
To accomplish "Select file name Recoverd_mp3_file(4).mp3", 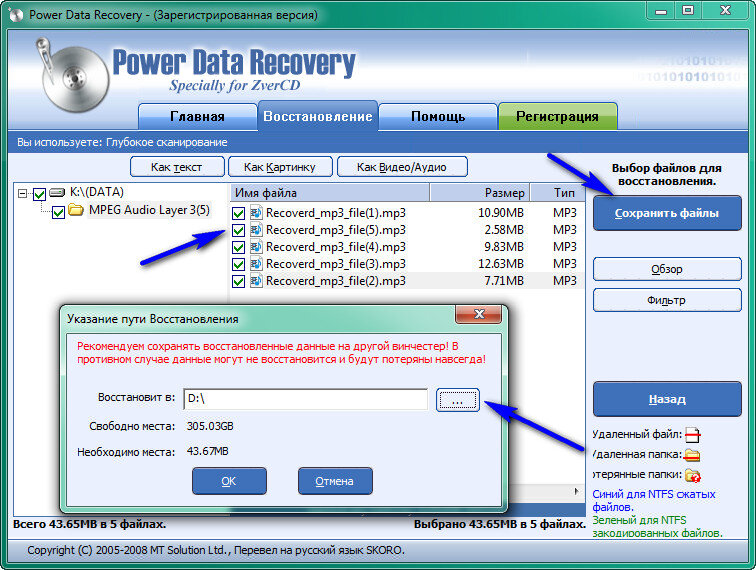I will pyautogui.click(x=336, y=246).
